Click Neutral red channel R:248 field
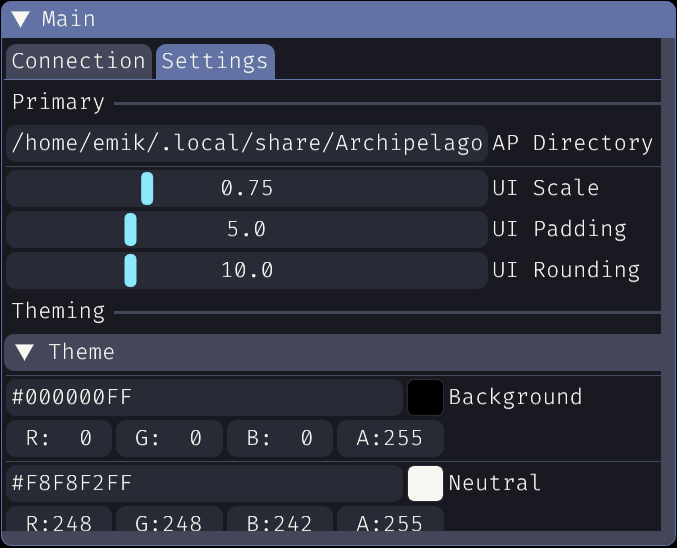This screenshot has height=548, width=677. pos(58,522)
